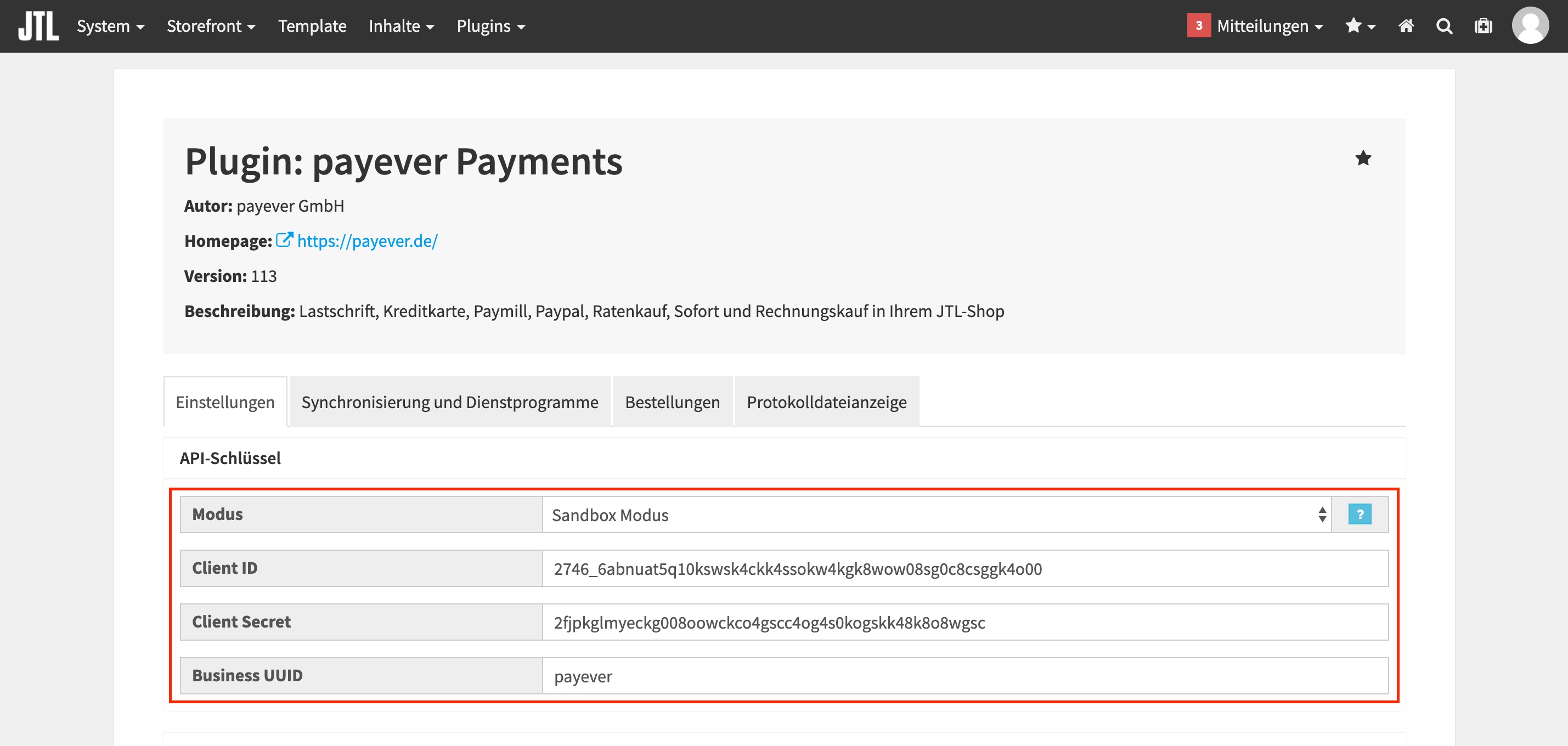Screen dimensions: 1568x746
Task: Select the Einstellungen tab
Action: coord(225,402)
